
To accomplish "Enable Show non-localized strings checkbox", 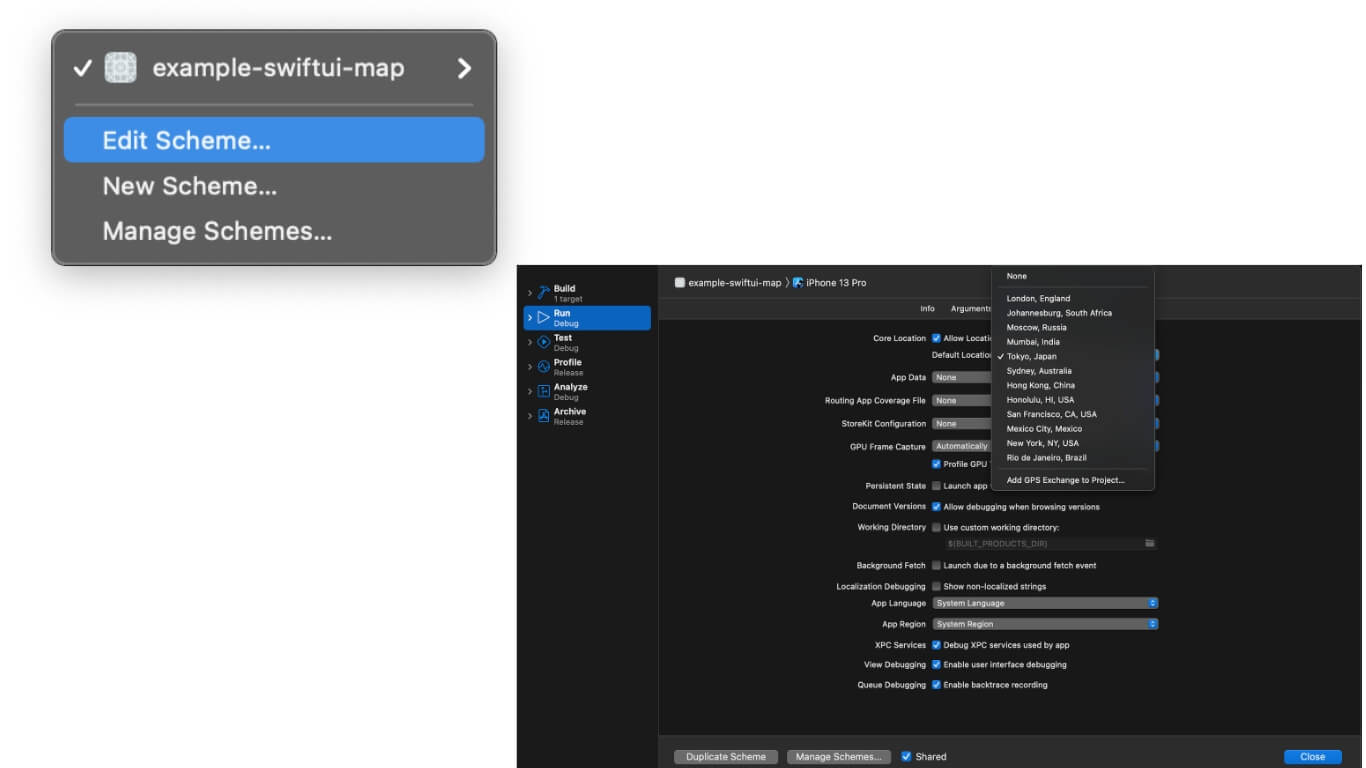I will coord(936,587).
